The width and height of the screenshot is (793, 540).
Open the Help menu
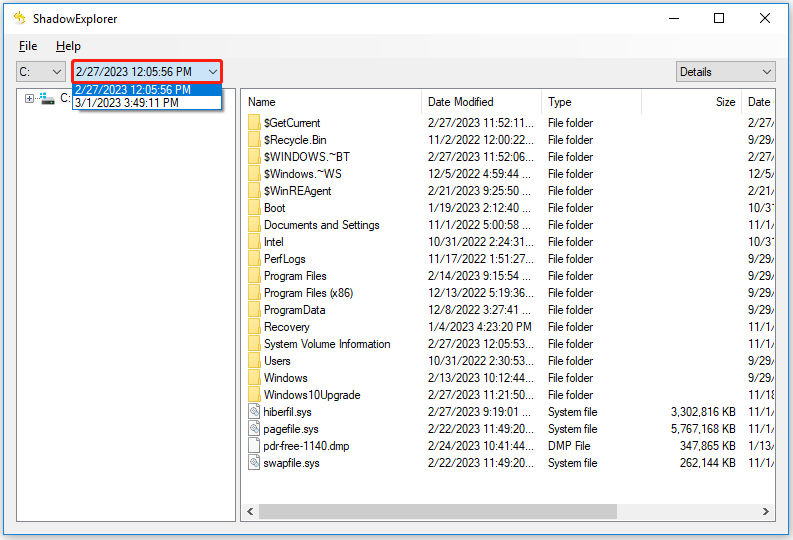tap(68, 46)
